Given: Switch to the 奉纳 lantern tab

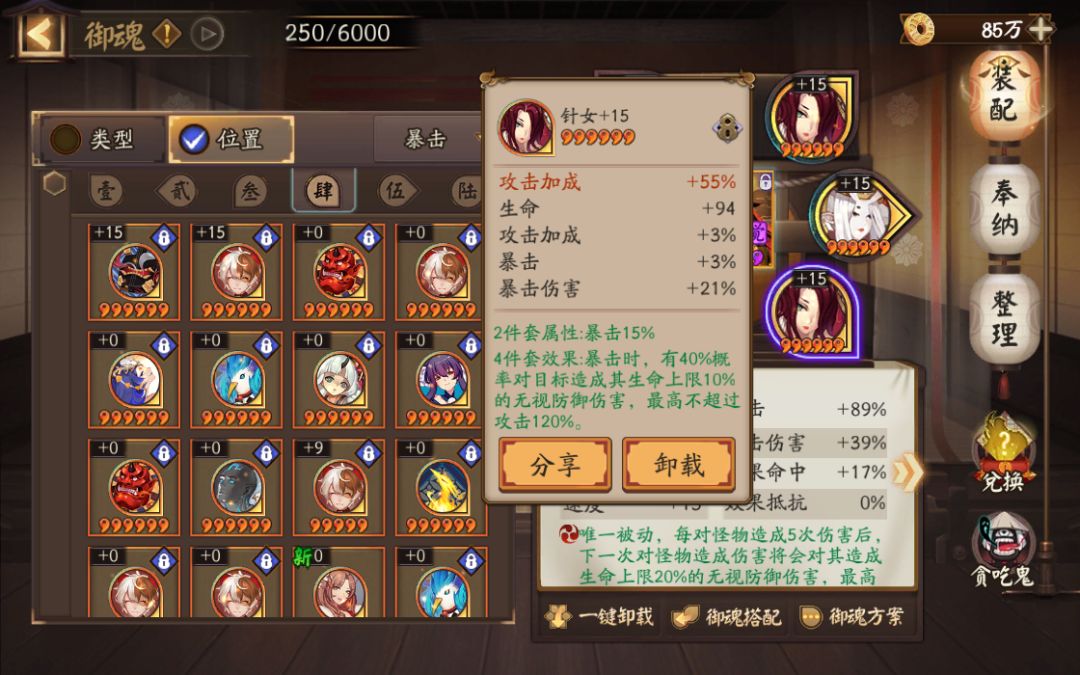Looking at the screenshot, I should click(1004, 209).
